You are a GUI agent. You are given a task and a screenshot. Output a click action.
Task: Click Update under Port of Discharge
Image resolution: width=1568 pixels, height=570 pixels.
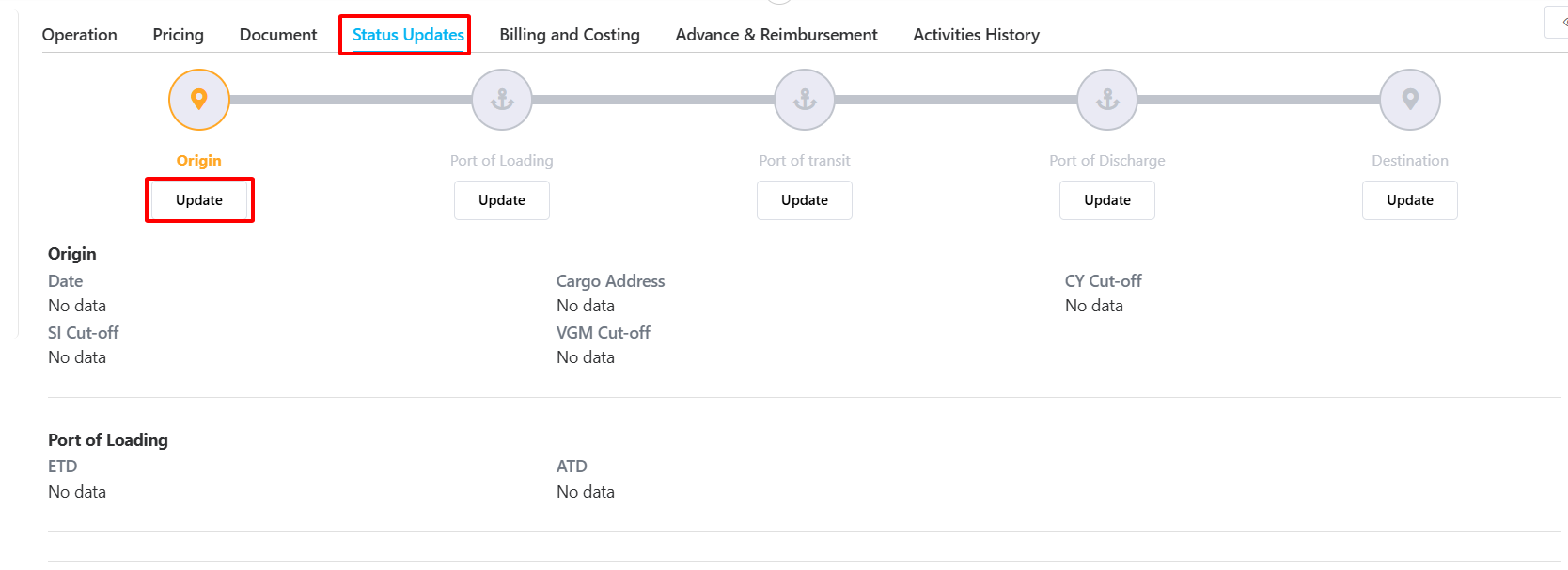1107,200
